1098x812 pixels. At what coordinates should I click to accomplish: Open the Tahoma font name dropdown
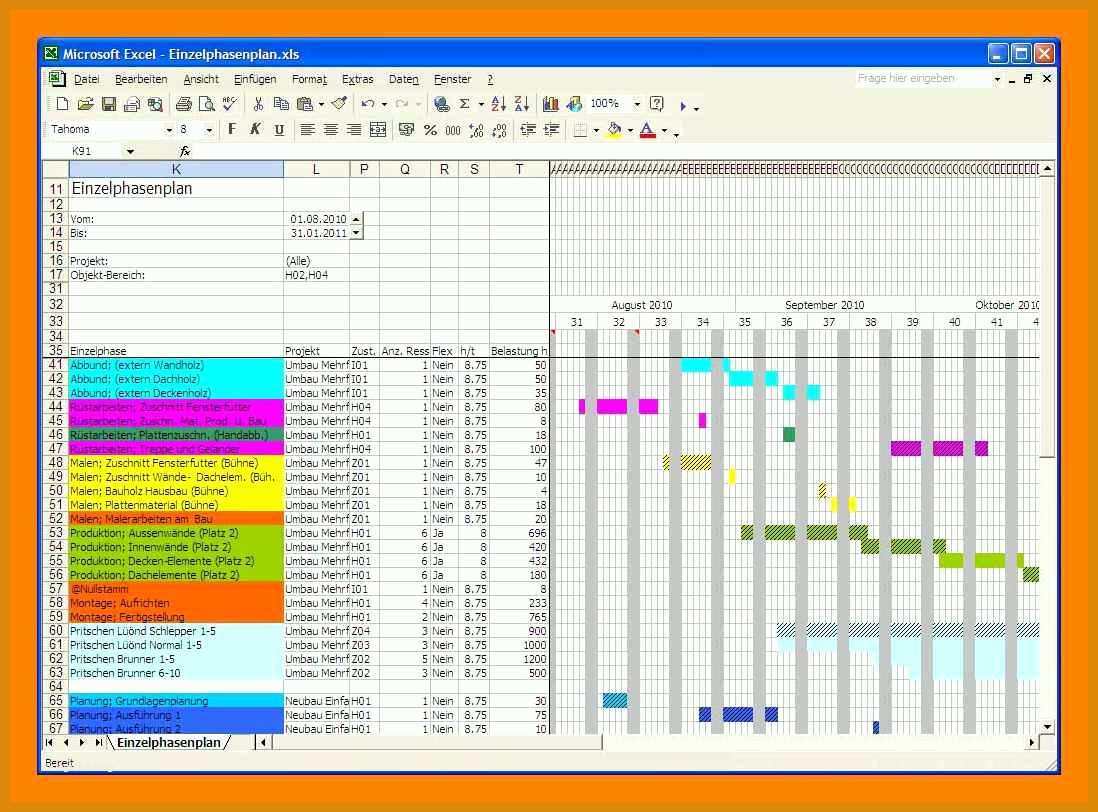[169, 130]
